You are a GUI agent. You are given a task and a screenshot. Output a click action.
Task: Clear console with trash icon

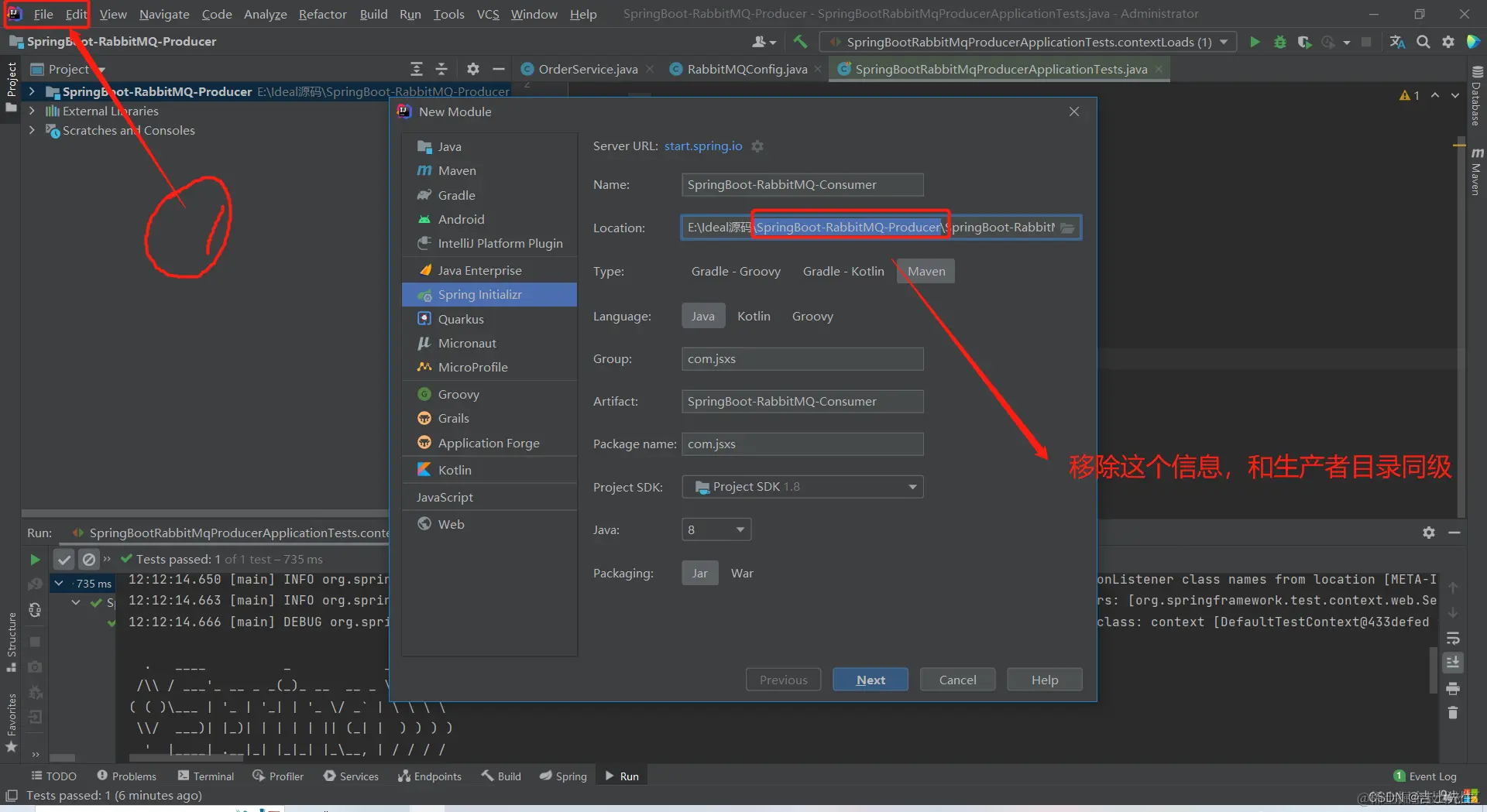pos(1453,712)
